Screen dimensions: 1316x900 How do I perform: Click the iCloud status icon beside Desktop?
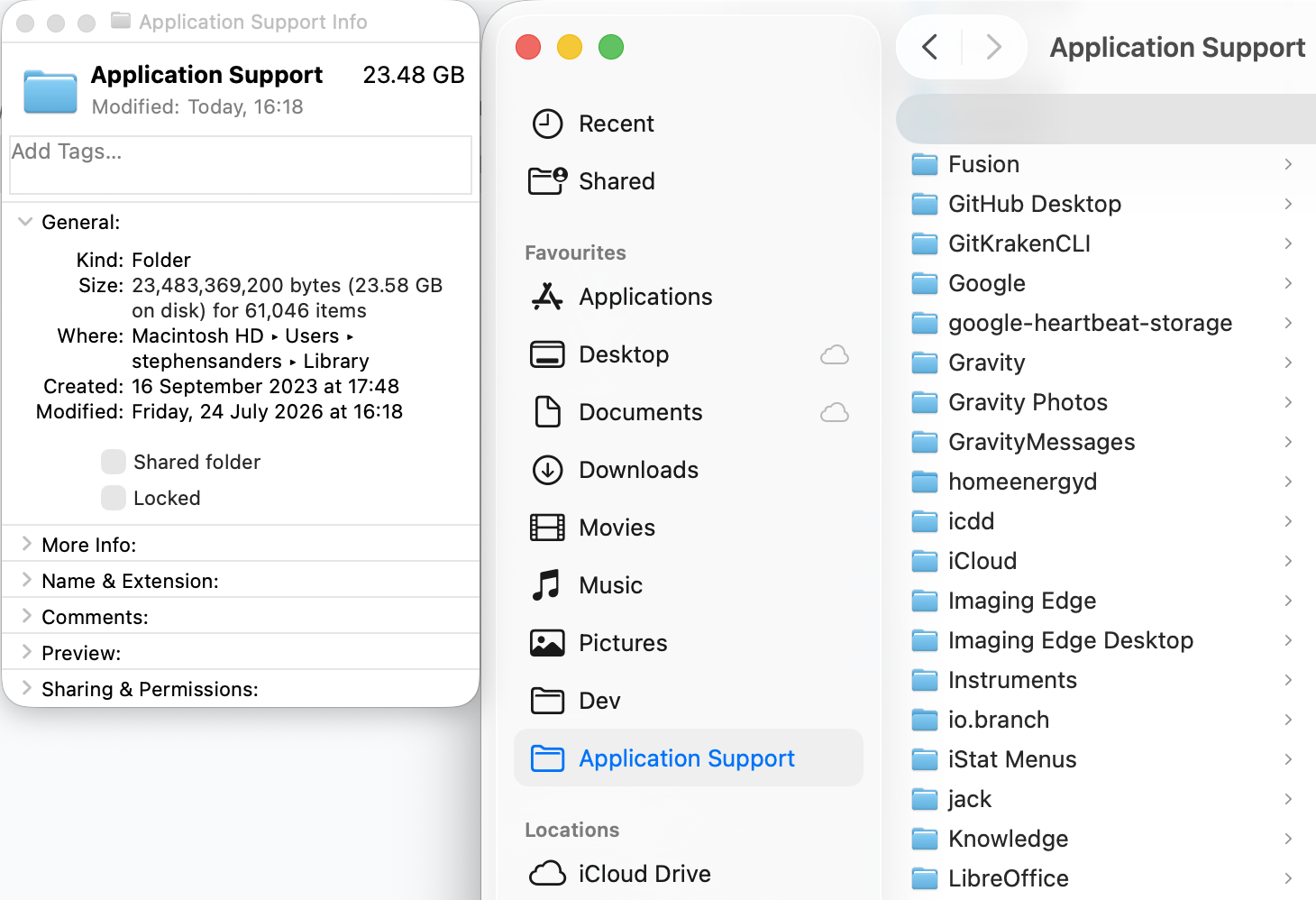coord(835,354)
